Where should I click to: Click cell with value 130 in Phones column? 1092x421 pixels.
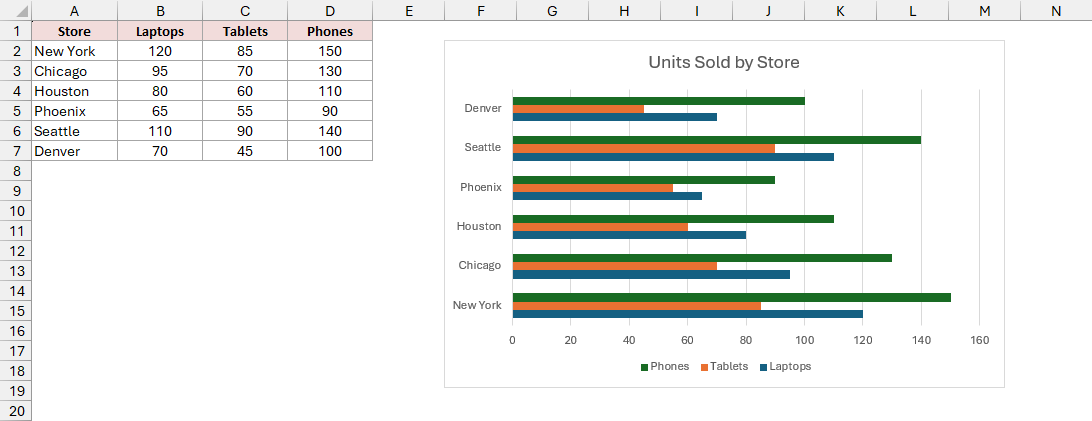point(330,72)
